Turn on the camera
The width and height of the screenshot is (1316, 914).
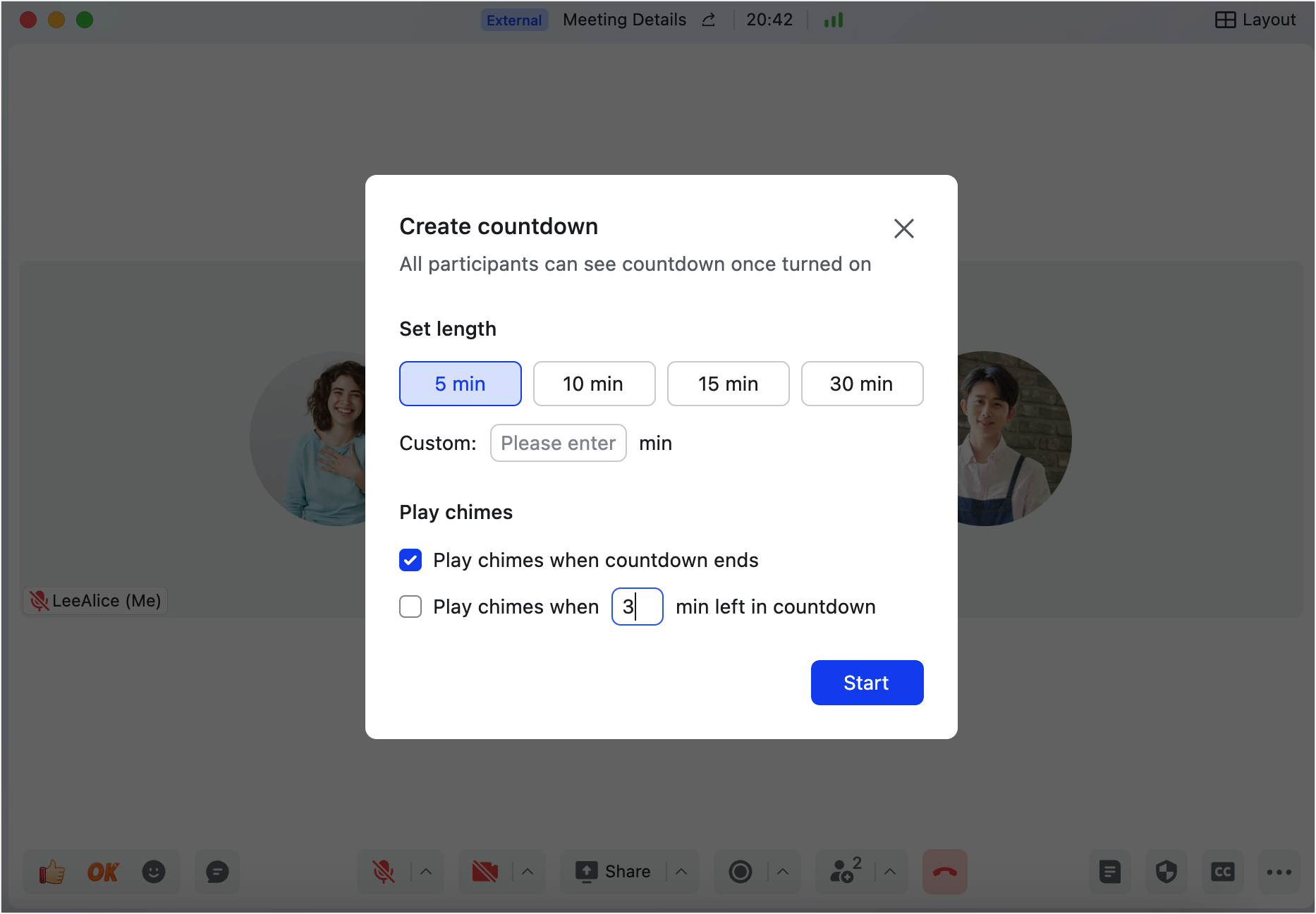485,872
